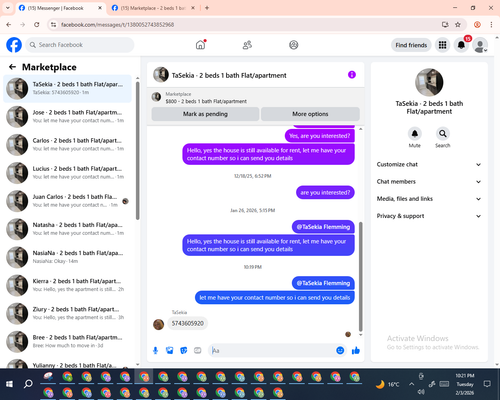
Task: Record a voice clip with microphone icon
Action: pyautogui.click(x=155, y=350)
